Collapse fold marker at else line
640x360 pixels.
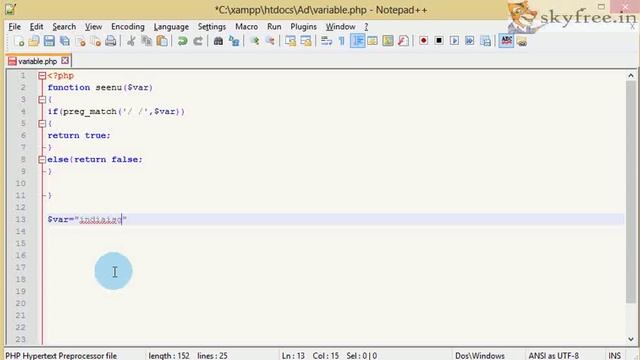point(42,160)
